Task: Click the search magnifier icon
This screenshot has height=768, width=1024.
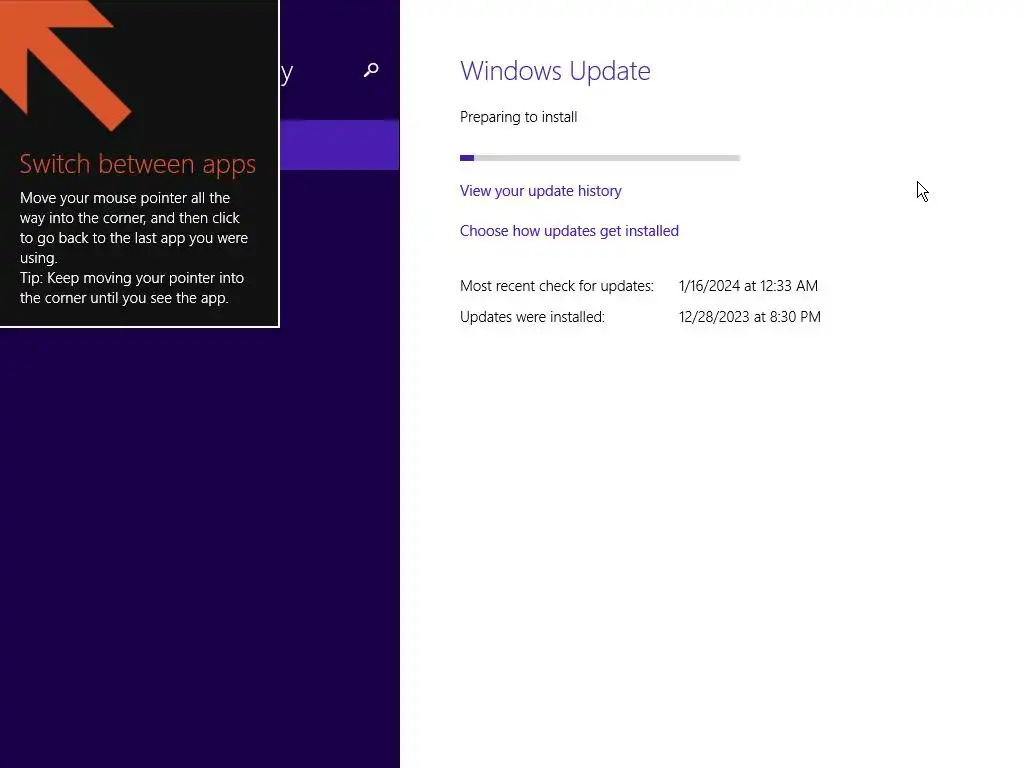Action: (x=371, y=70)
